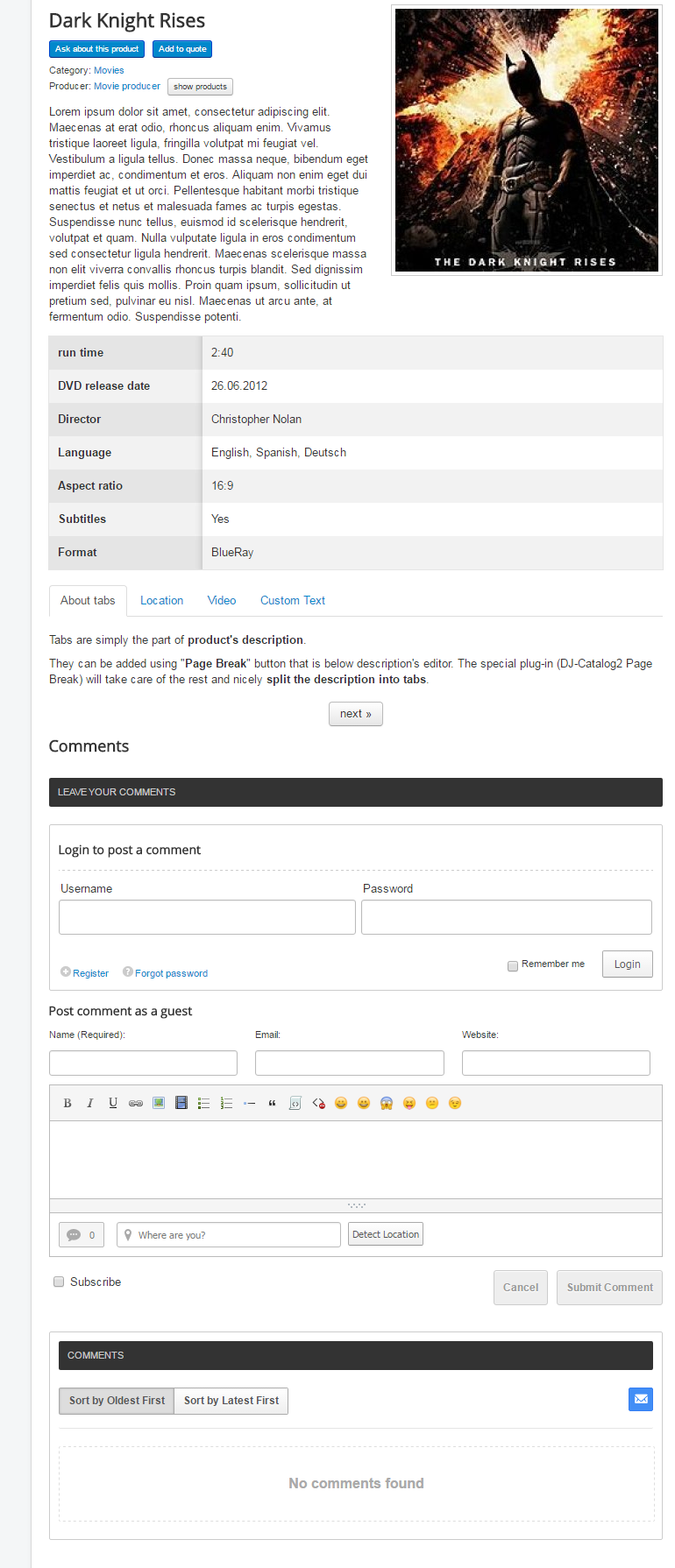
Task: Check the Remember me checkbox
Action: pyautogui.click(x=513, y=966)
